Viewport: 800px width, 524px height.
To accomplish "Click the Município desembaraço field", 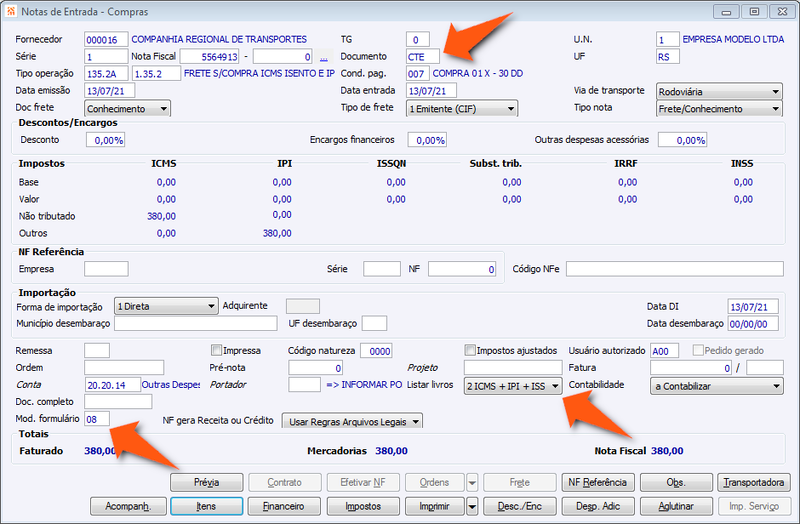I will (x=195, y=323).
